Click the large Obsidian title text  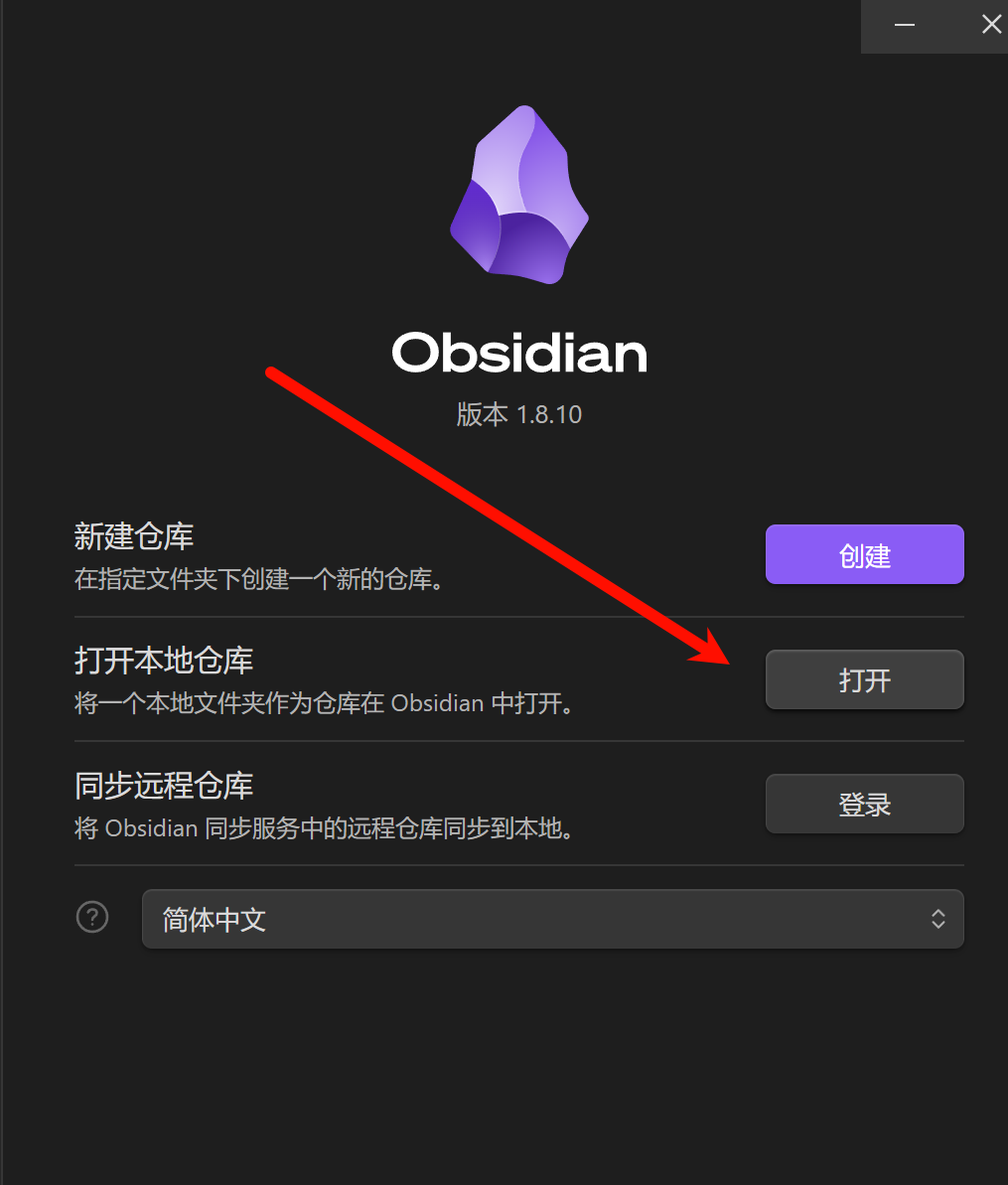tap(519, 353)
